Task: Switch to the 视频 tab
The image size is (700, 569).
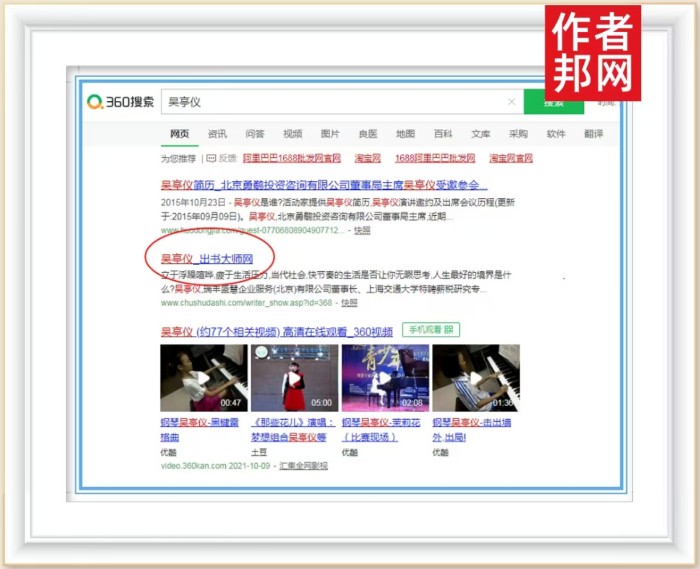Action: click(x=292, y=134)
